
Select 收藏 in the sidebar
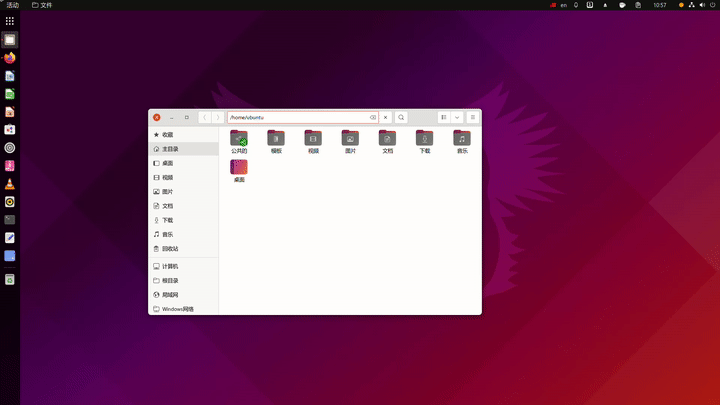tap(184, 135)
